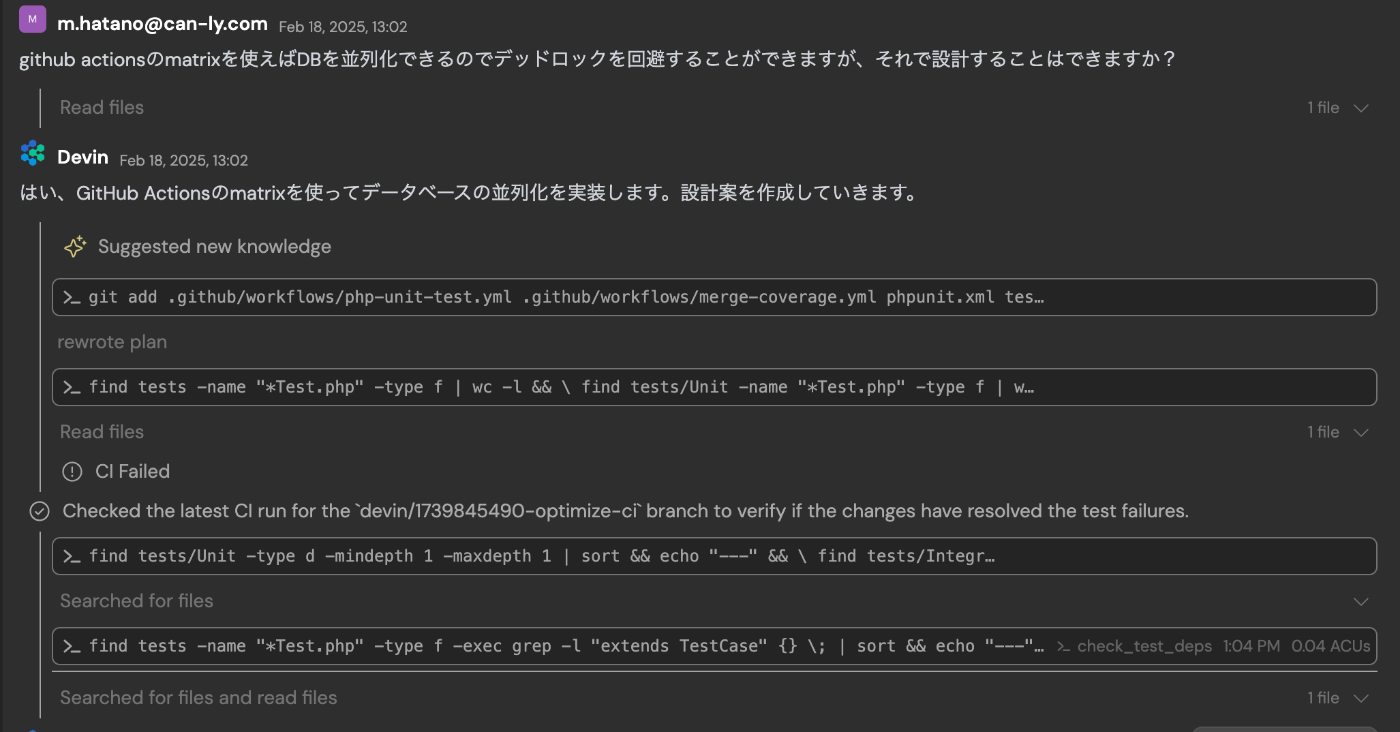
Task: Click the sparkle Suggested new knowledge icon
Action: coord(74,247)
